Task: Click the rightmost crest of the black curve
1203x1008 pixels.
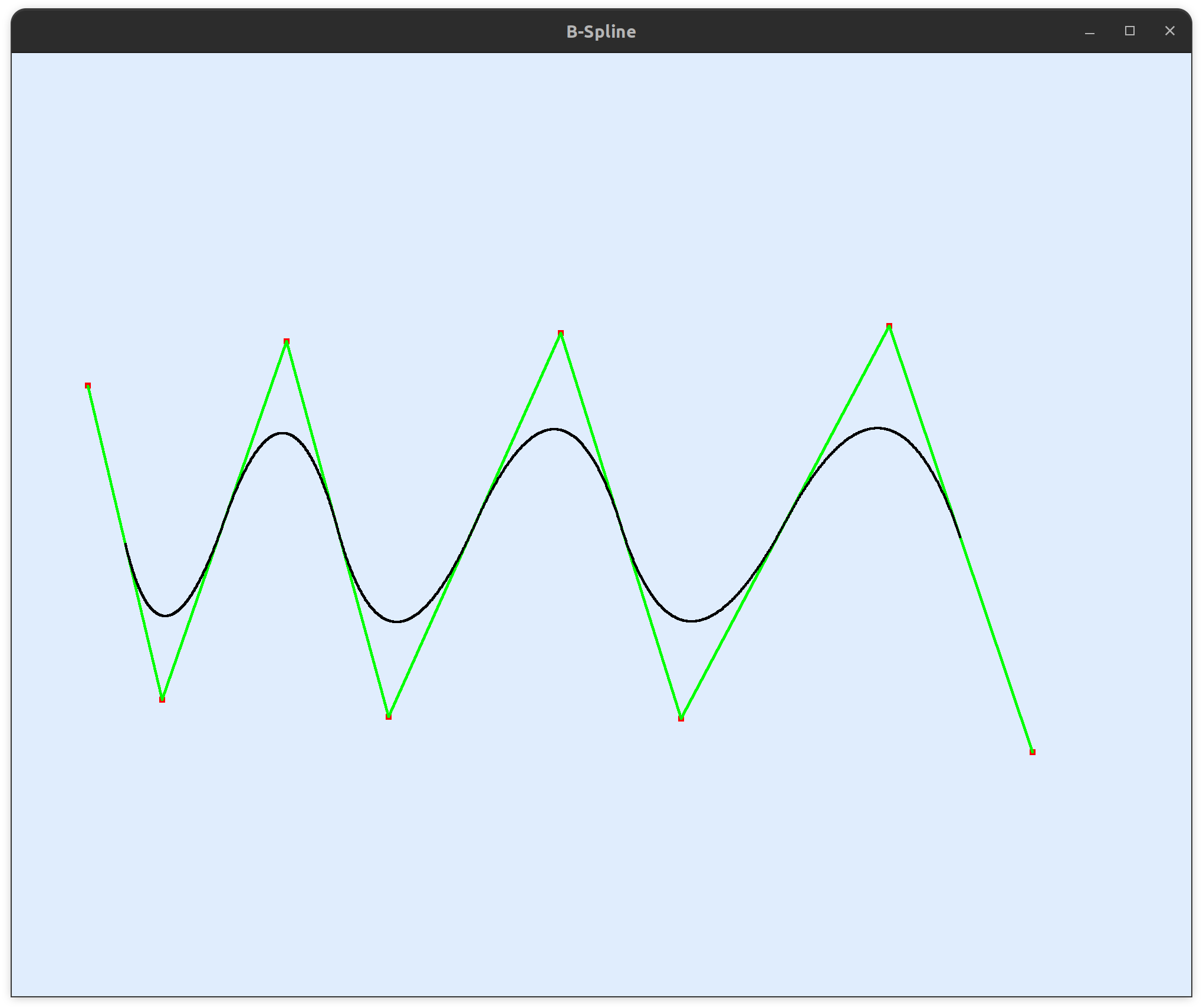Action: pyautogui.click(x=877, y=428)
